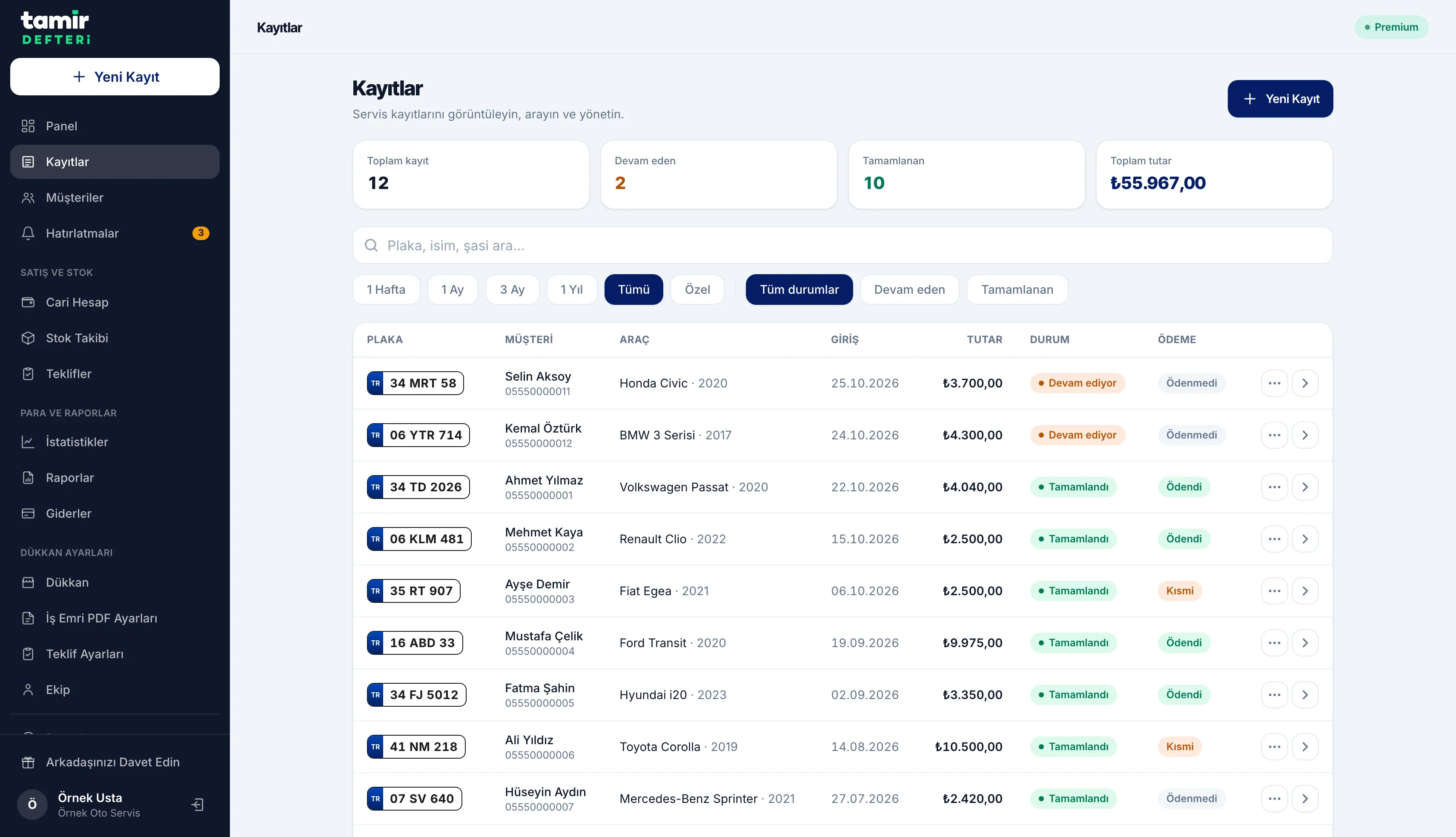1456x837 pixels.
Task: Click the İş Emri PDF Ayarları icon
Action: pyautogui.click(x=28, y=618)
